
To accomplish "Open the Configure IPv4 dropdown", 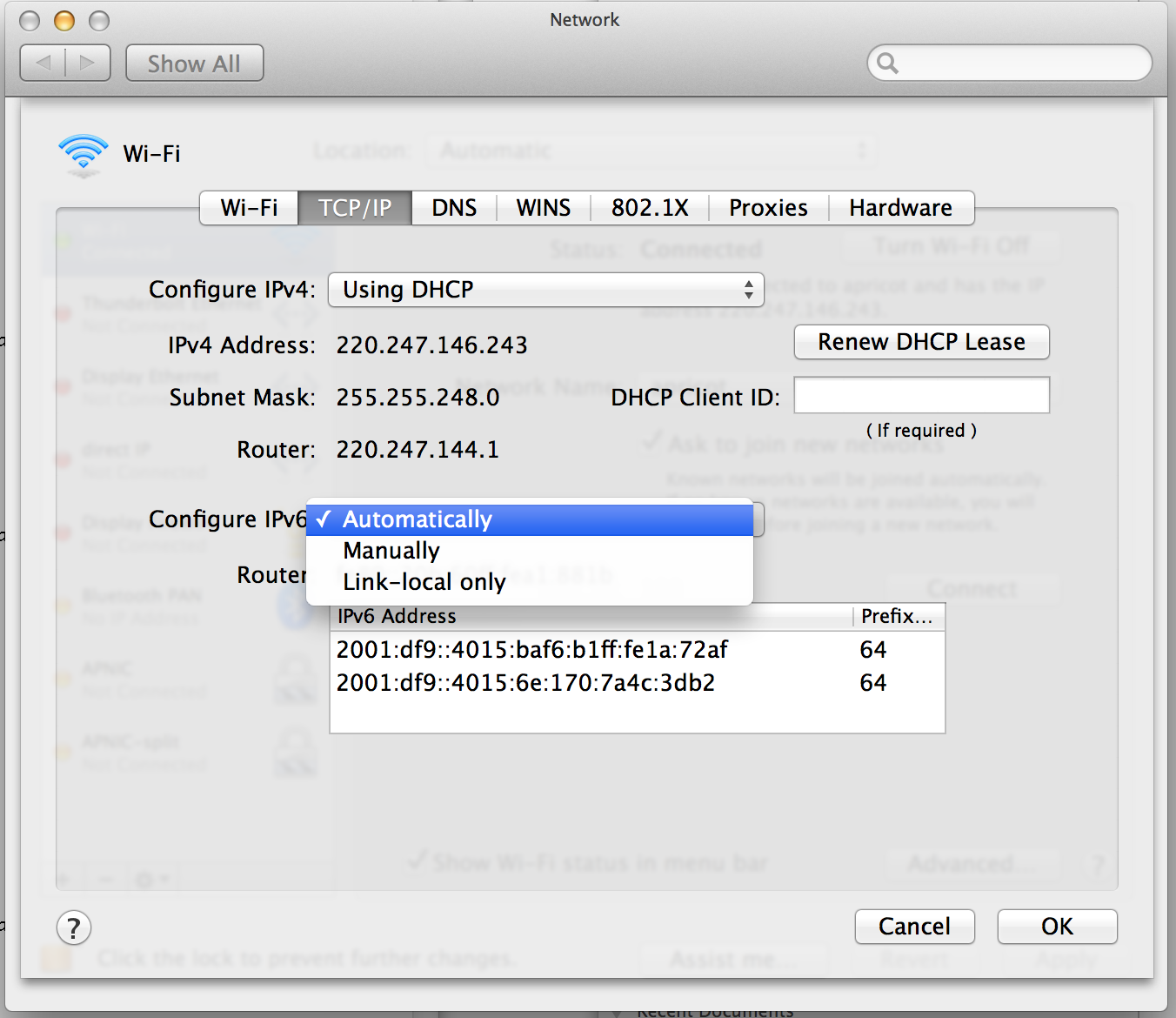I will (x=545, y=290).
